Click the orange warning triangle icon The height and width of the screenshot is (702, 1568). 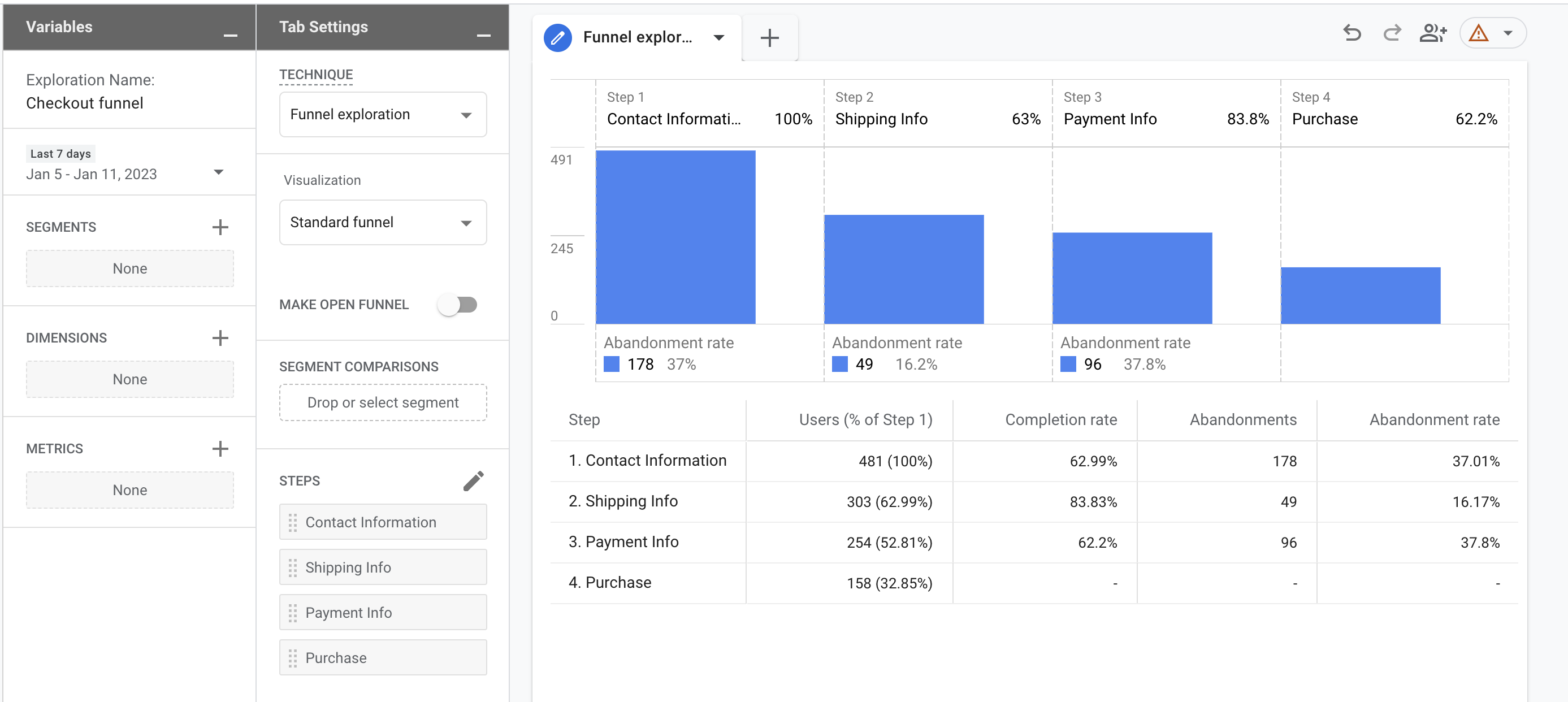[1478, 33]
